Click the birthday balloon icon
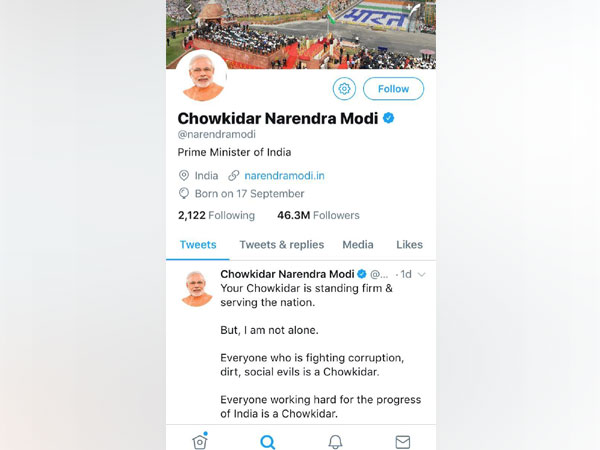600x450 pixels. coord(184,194)
